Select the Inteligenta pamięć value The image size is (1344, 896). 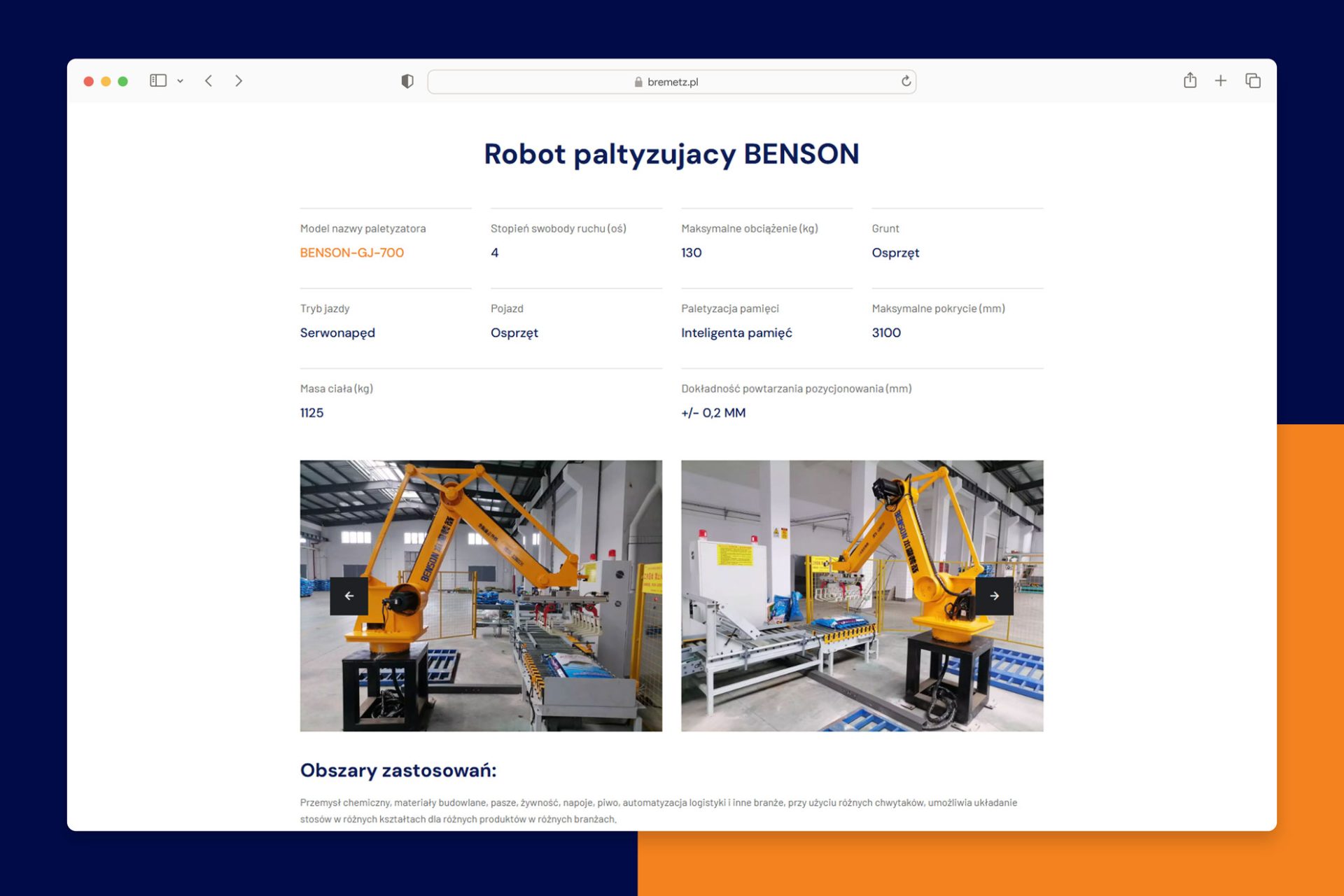736,333
